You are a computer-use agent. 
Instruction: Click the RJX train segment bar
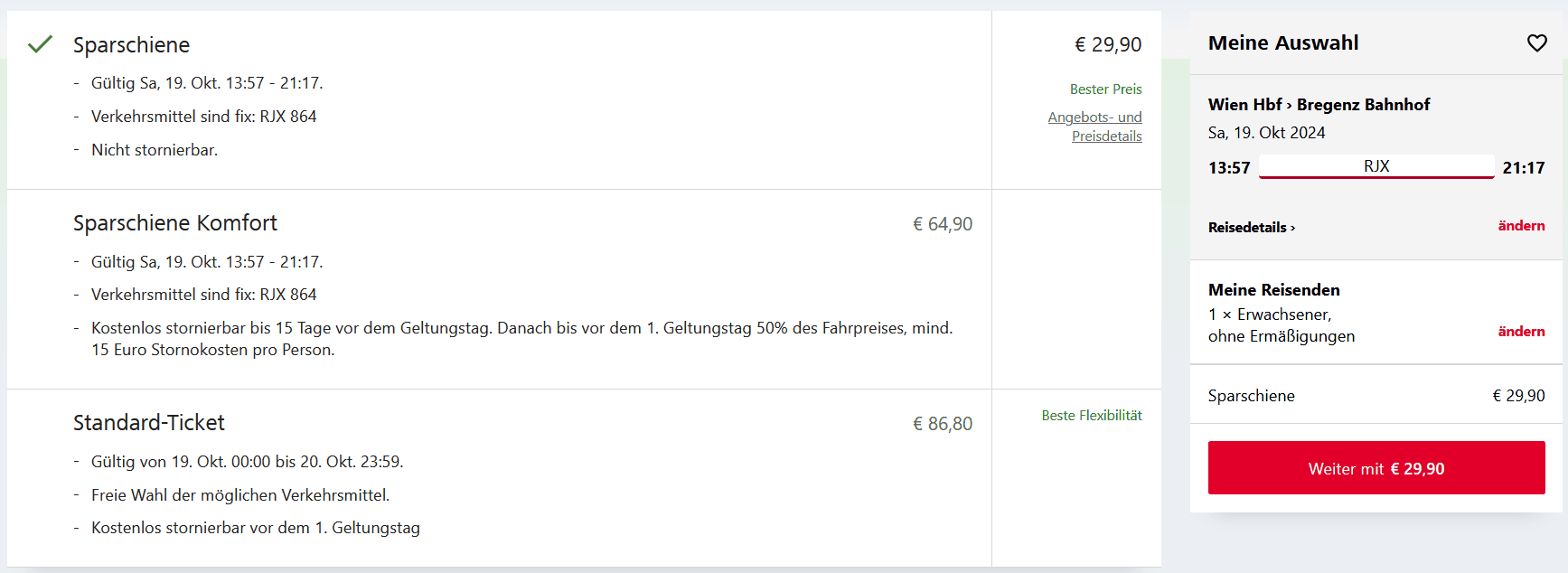(1376, 167)
